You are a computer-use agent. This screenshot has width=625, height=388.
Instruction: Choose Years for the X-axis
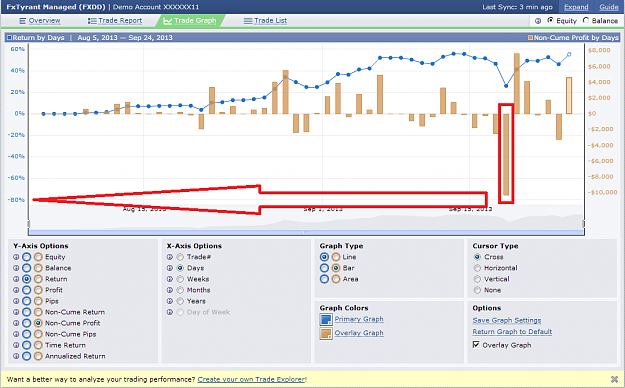tap(180, 301)
